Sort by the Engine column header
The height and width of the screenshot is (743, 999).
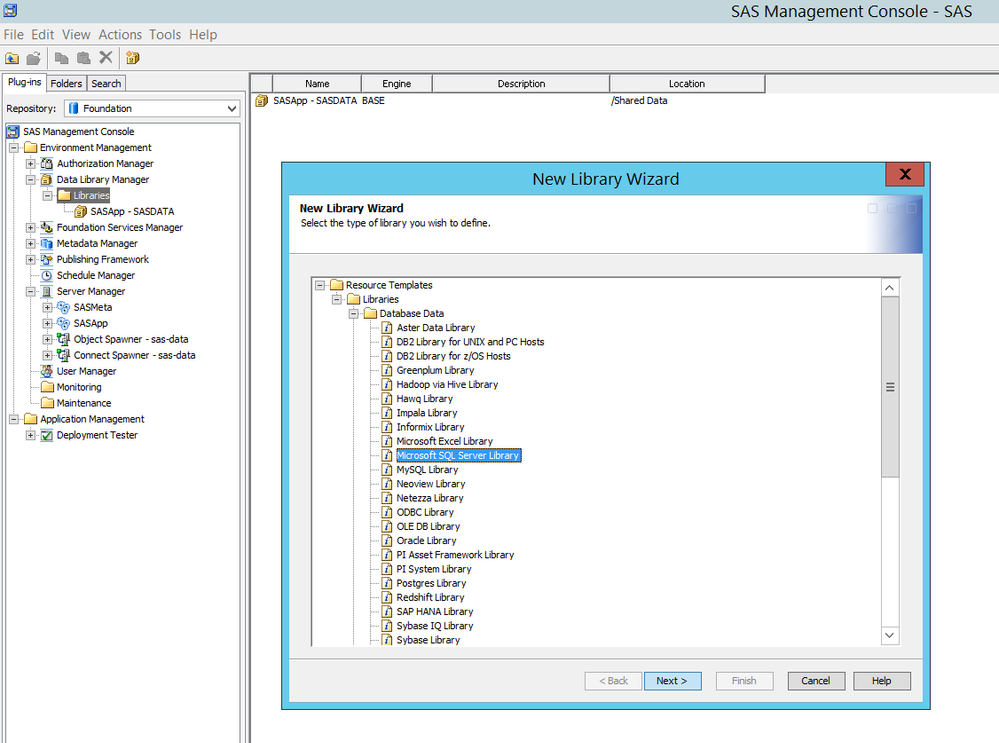pyautogui.click(x=396, y=83)
